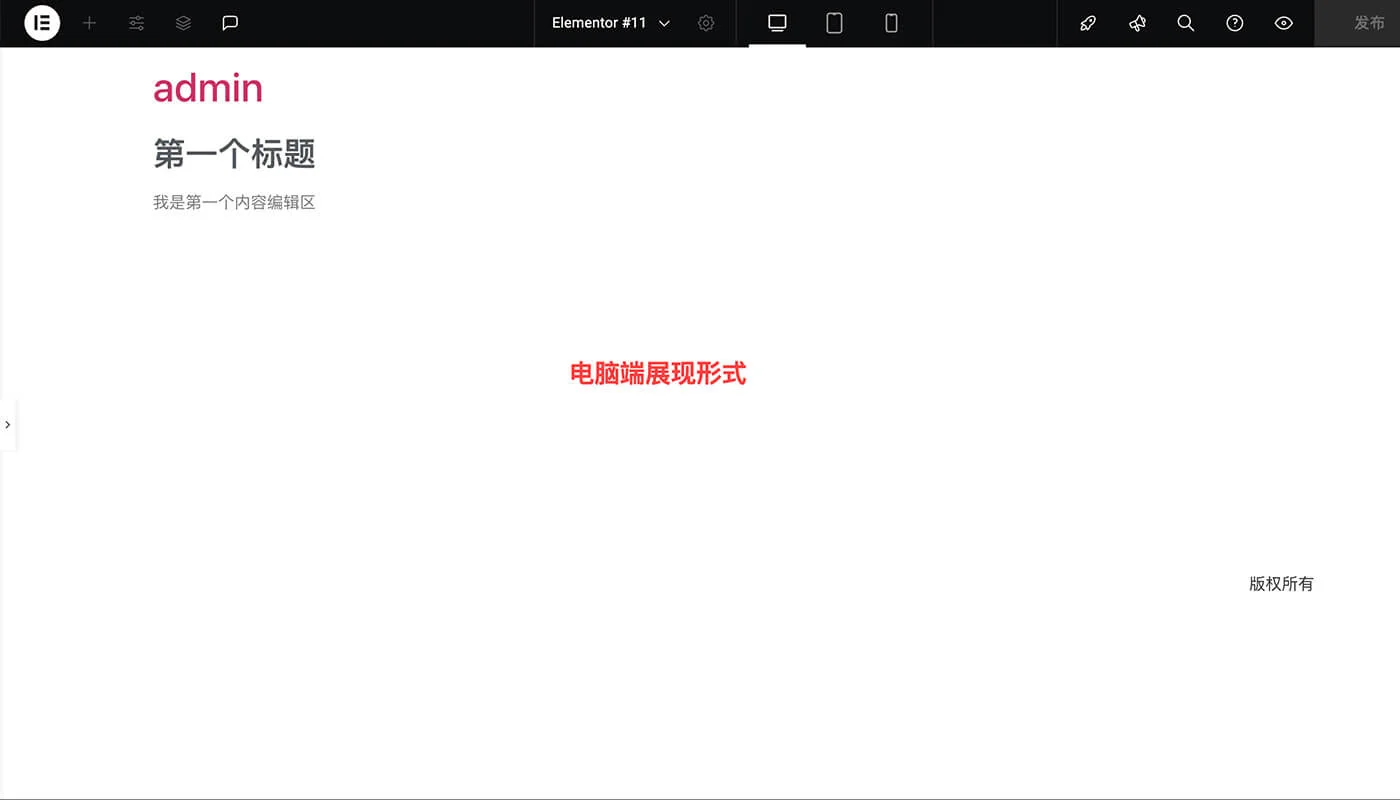The height and width of the screenshot is (800, 1400).
Task: Click the Add Element plus icon
Action: pos(89,23)
